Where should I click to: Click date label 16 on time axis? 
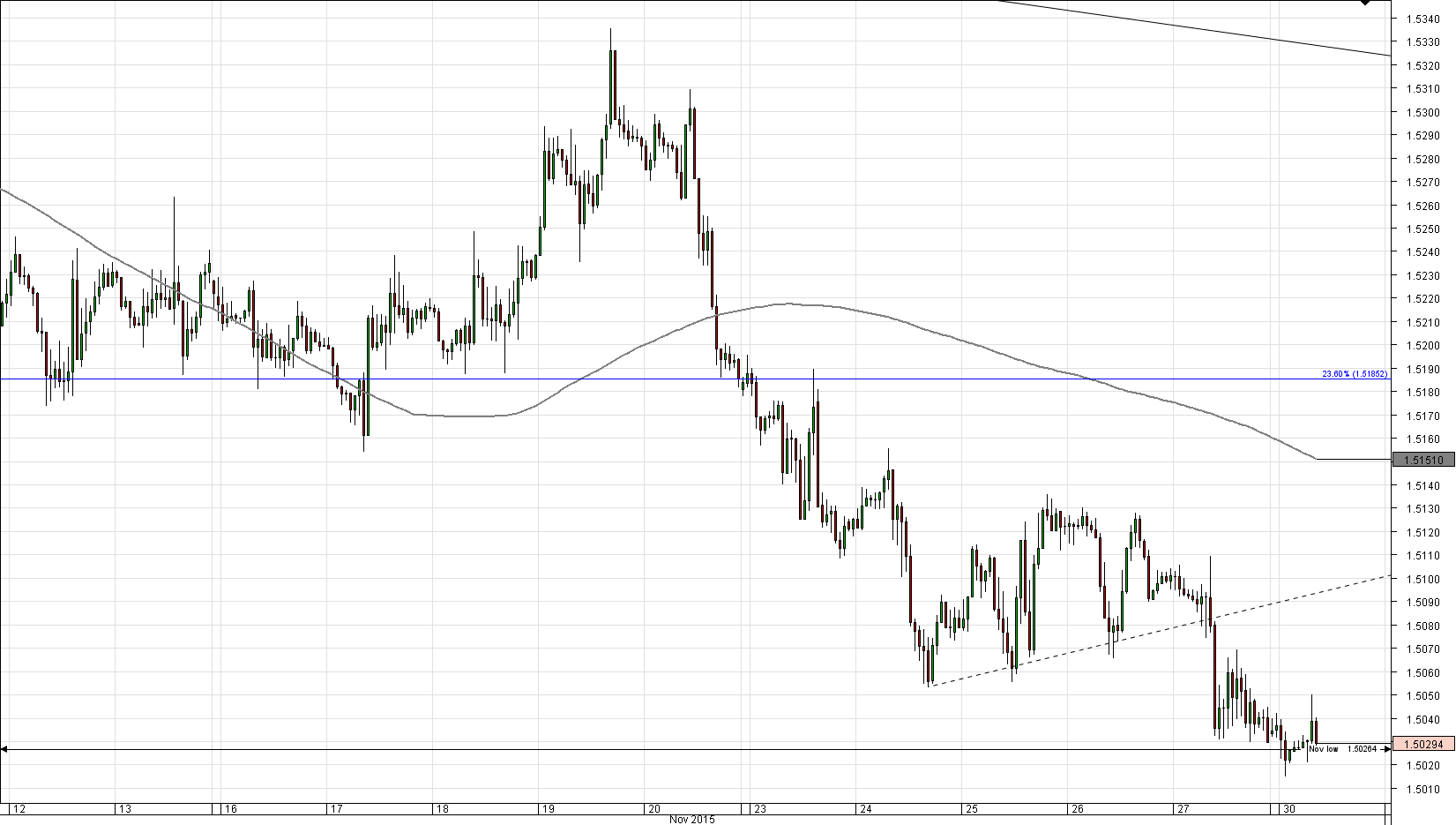pyautogui.click(x=229, y=808)
